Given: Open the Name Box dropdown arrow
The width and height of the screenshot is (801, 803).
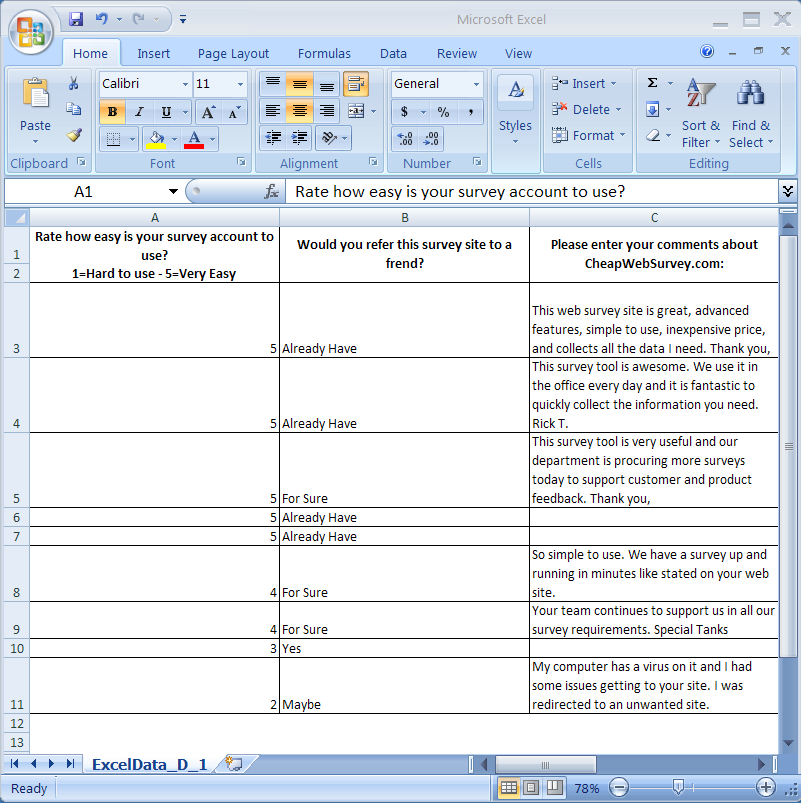Looking at the screenshot, I should (174, 191).
